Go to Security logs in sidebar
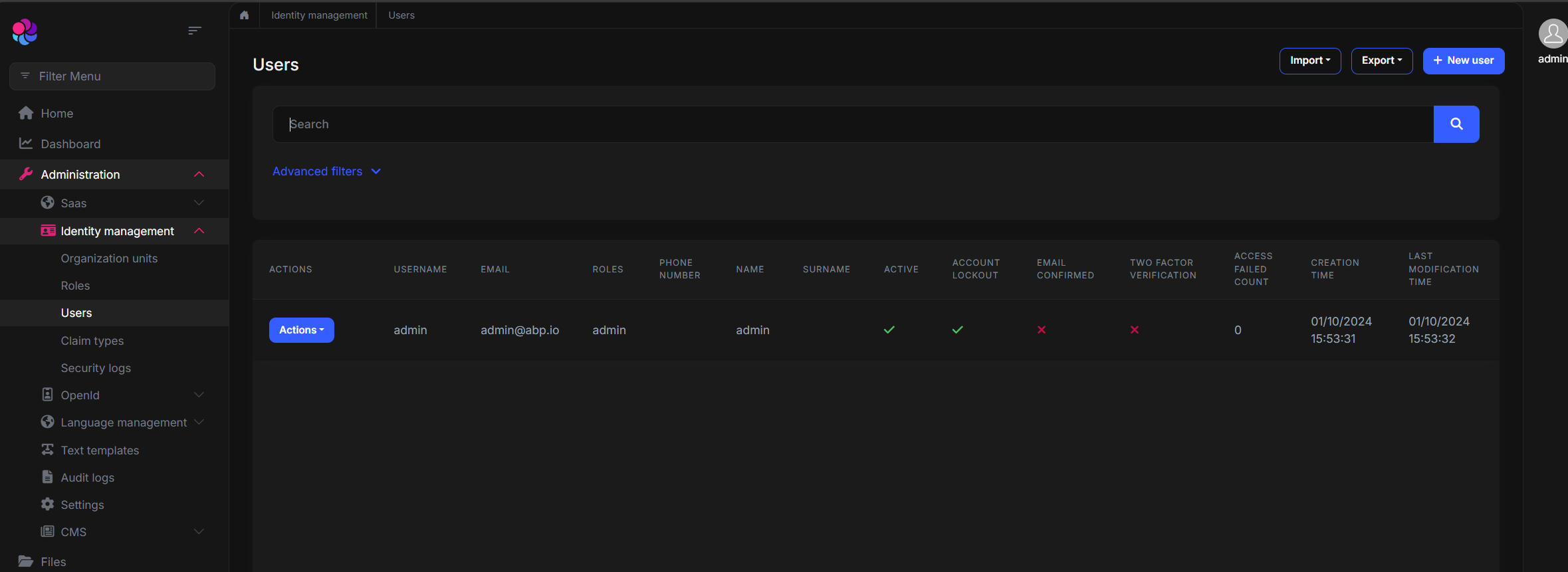The width and height of the screenshot is (1568, 572). (96, 368)
